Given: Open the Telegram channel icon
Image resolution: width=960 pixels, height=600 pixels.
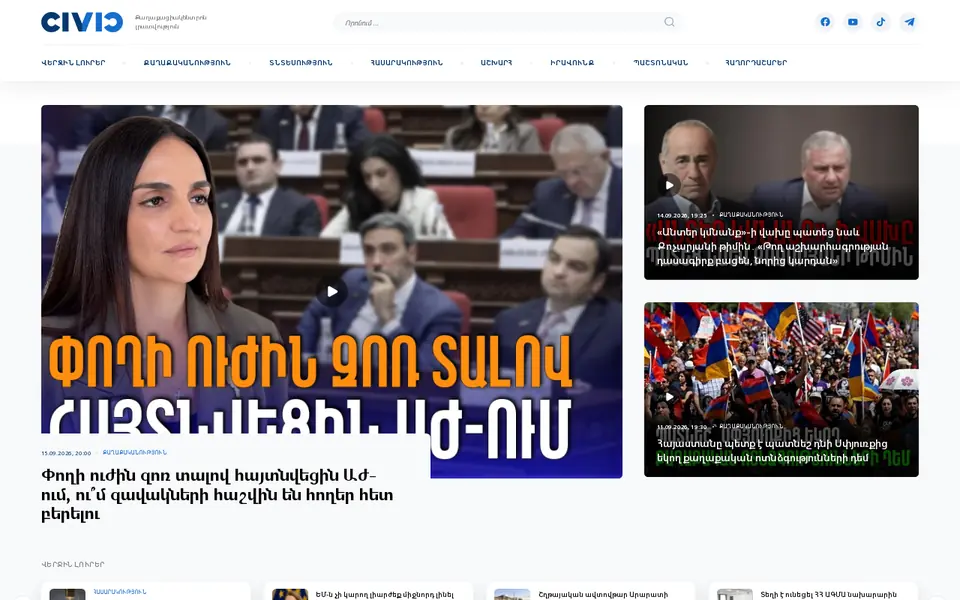Looking at the screenshot, I should (910, 22).
